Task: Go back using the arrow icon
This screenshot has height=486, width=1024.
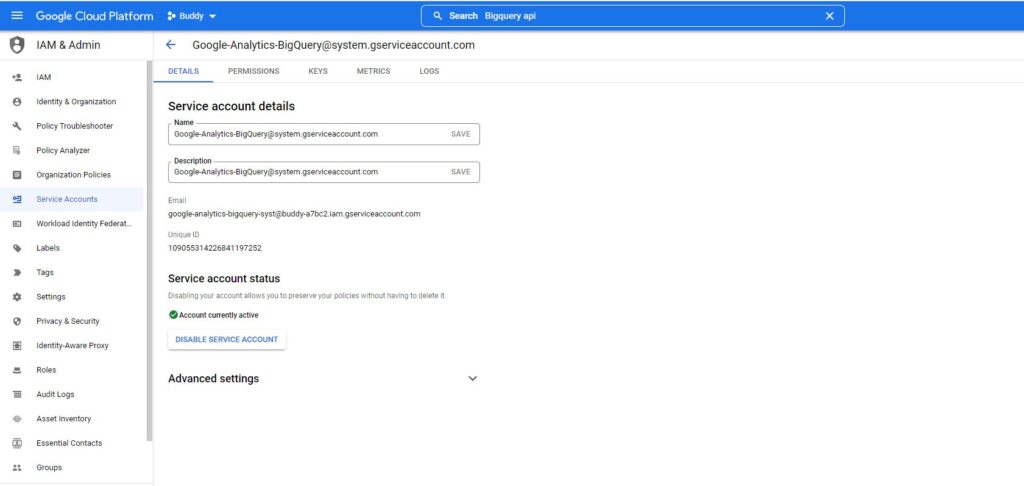Action: point(171,45)
